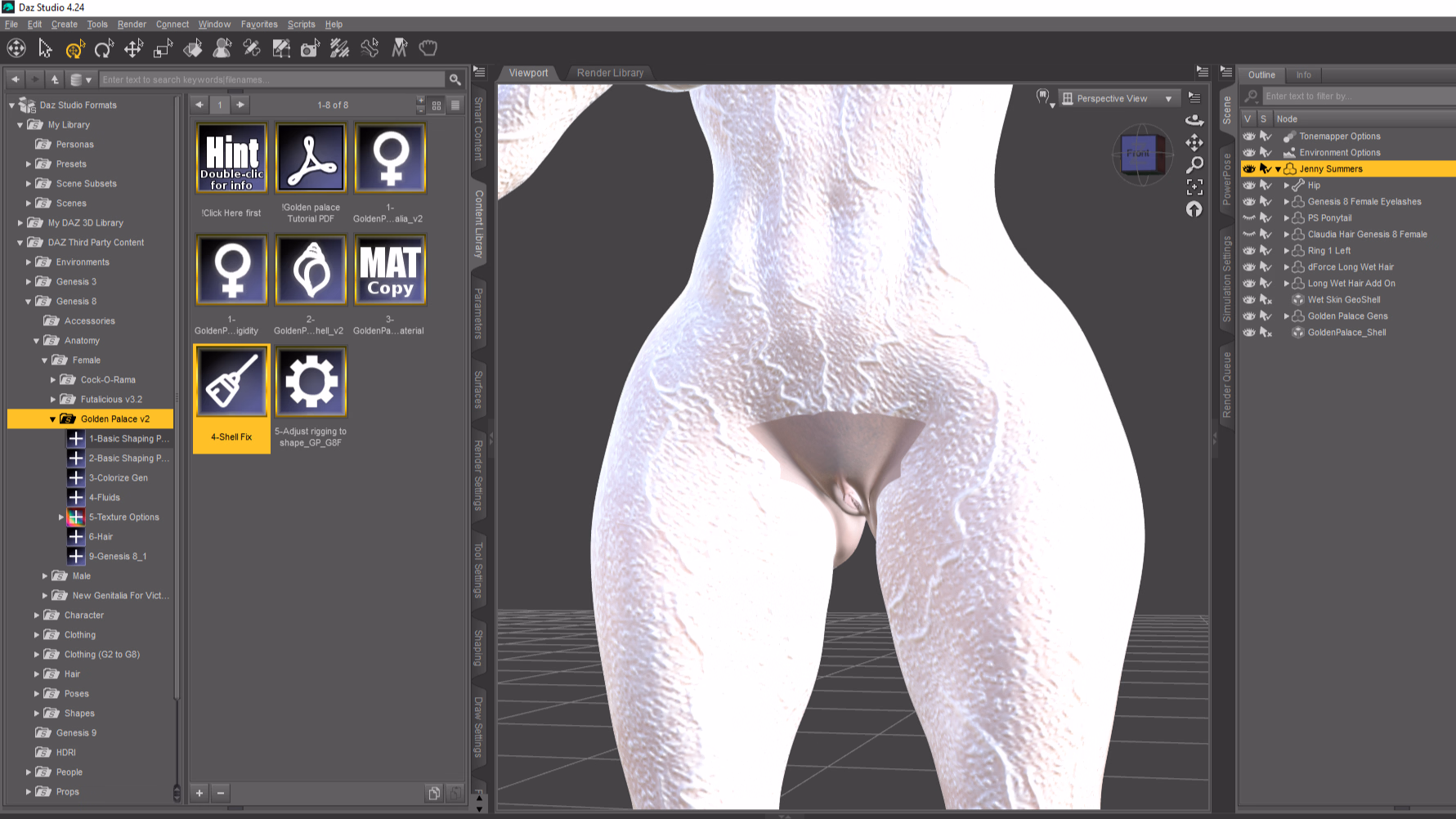Click the viewport orbit camera icon
This screenshot has height=819, width=1456.
tap(1194, 121)
